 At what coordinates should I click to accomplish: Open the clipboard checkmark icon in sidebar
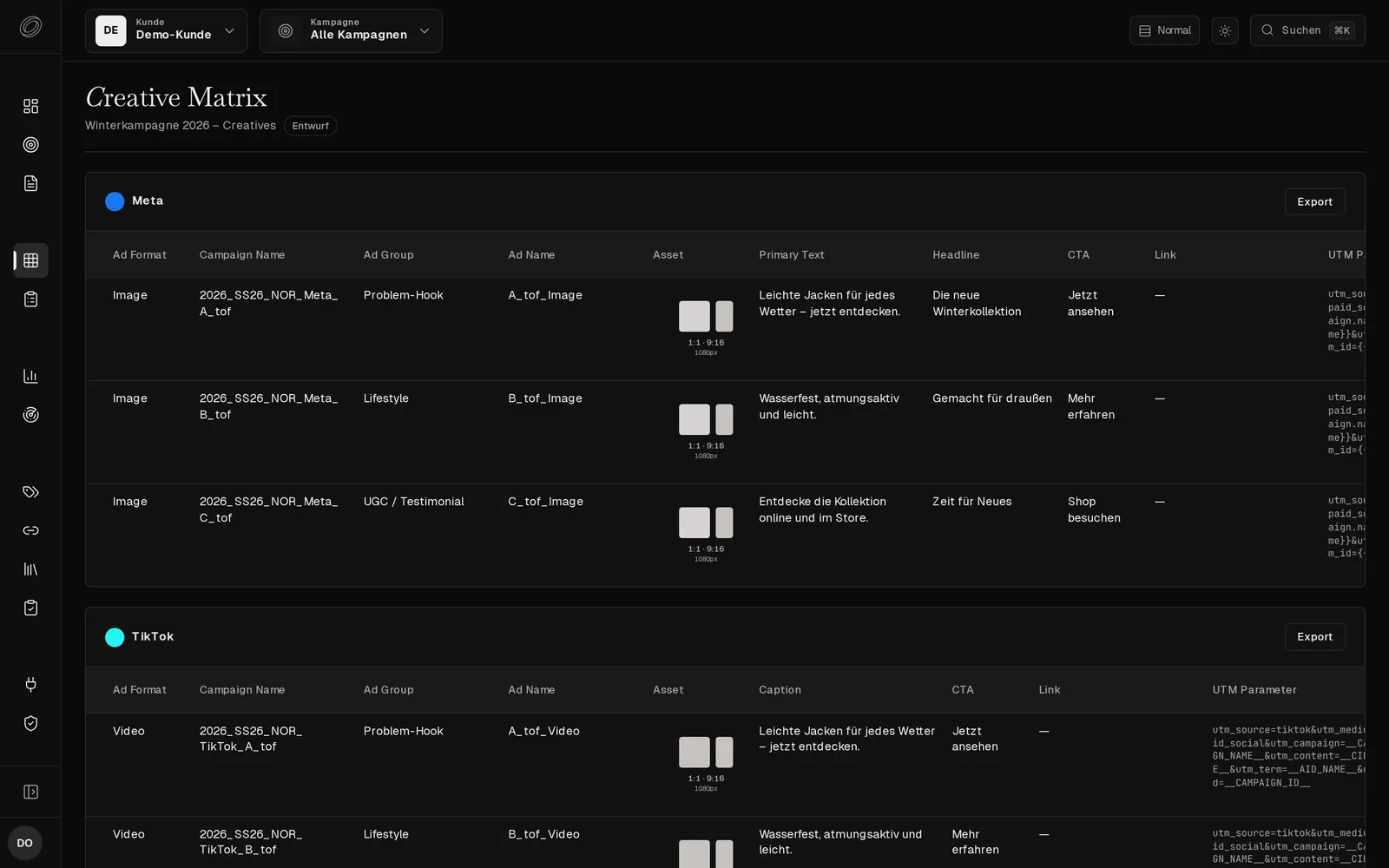pos(30,608)
